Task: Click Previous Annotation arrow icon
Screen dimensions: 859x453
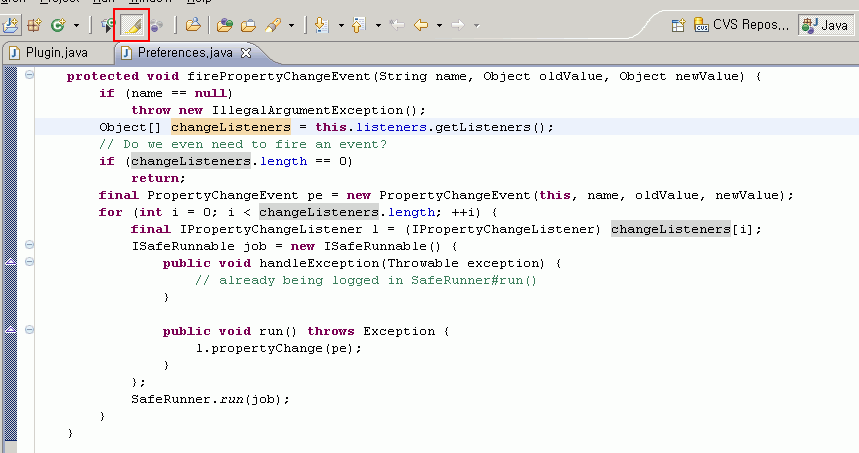Action: pyautogui.click(x=360, y=25)
